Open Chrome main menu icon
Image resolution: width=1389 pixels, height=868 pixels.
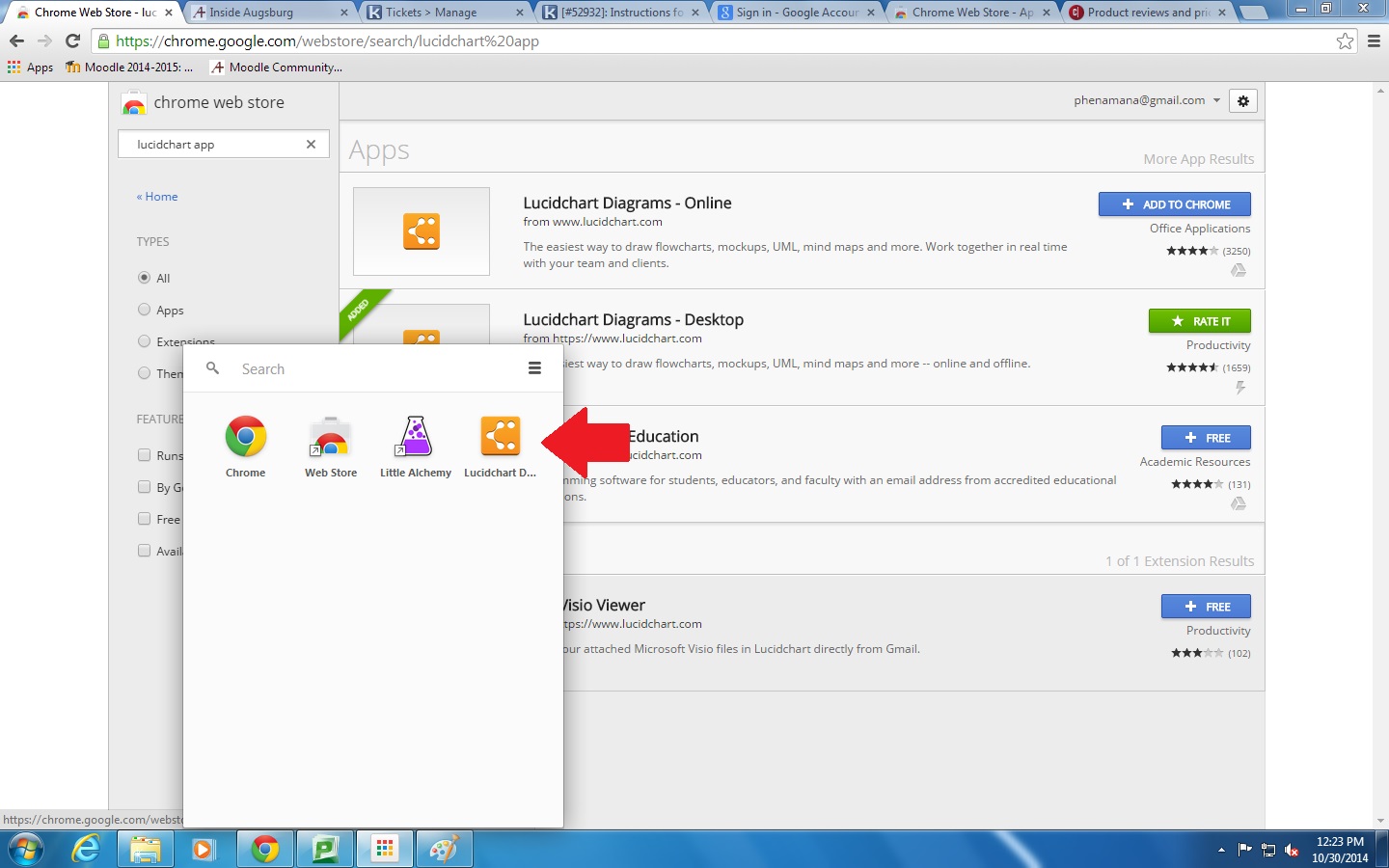pos(1374,41)
